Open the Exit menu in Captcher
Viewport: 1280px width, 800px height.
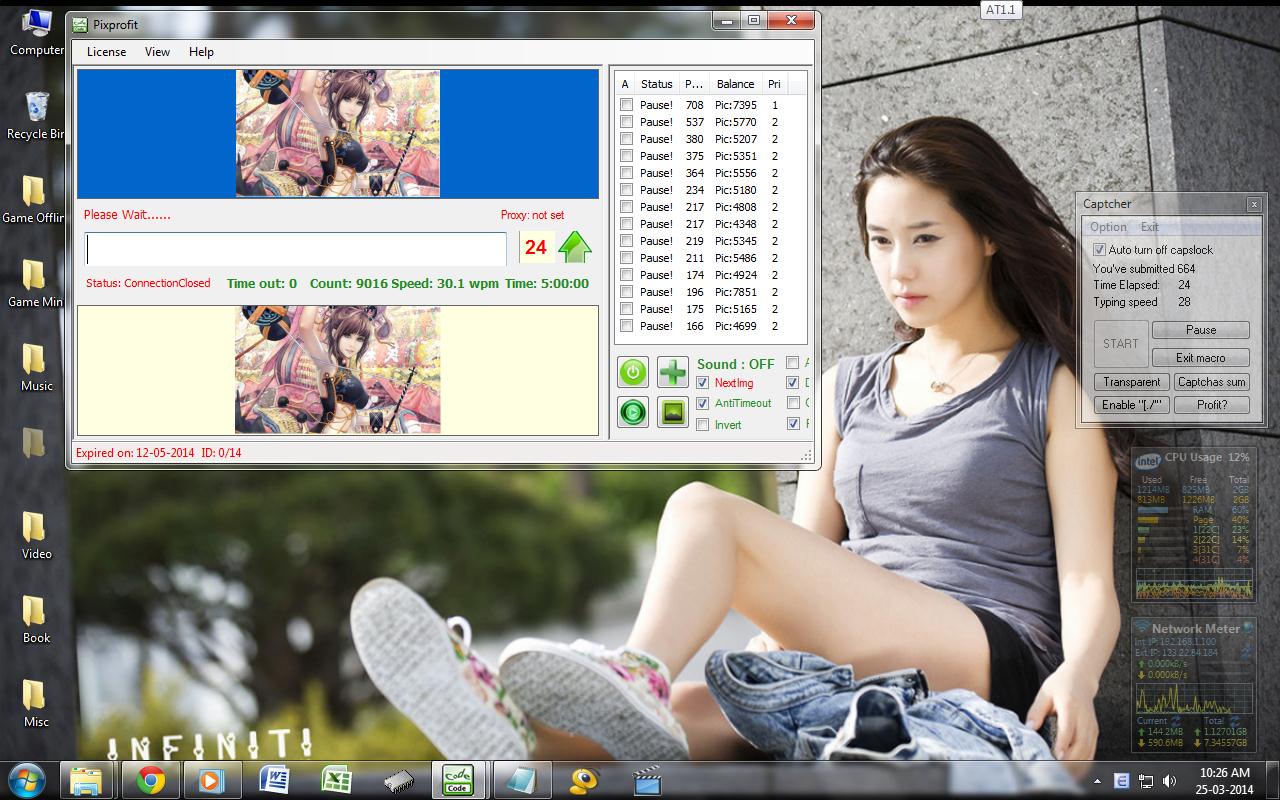1150,227
